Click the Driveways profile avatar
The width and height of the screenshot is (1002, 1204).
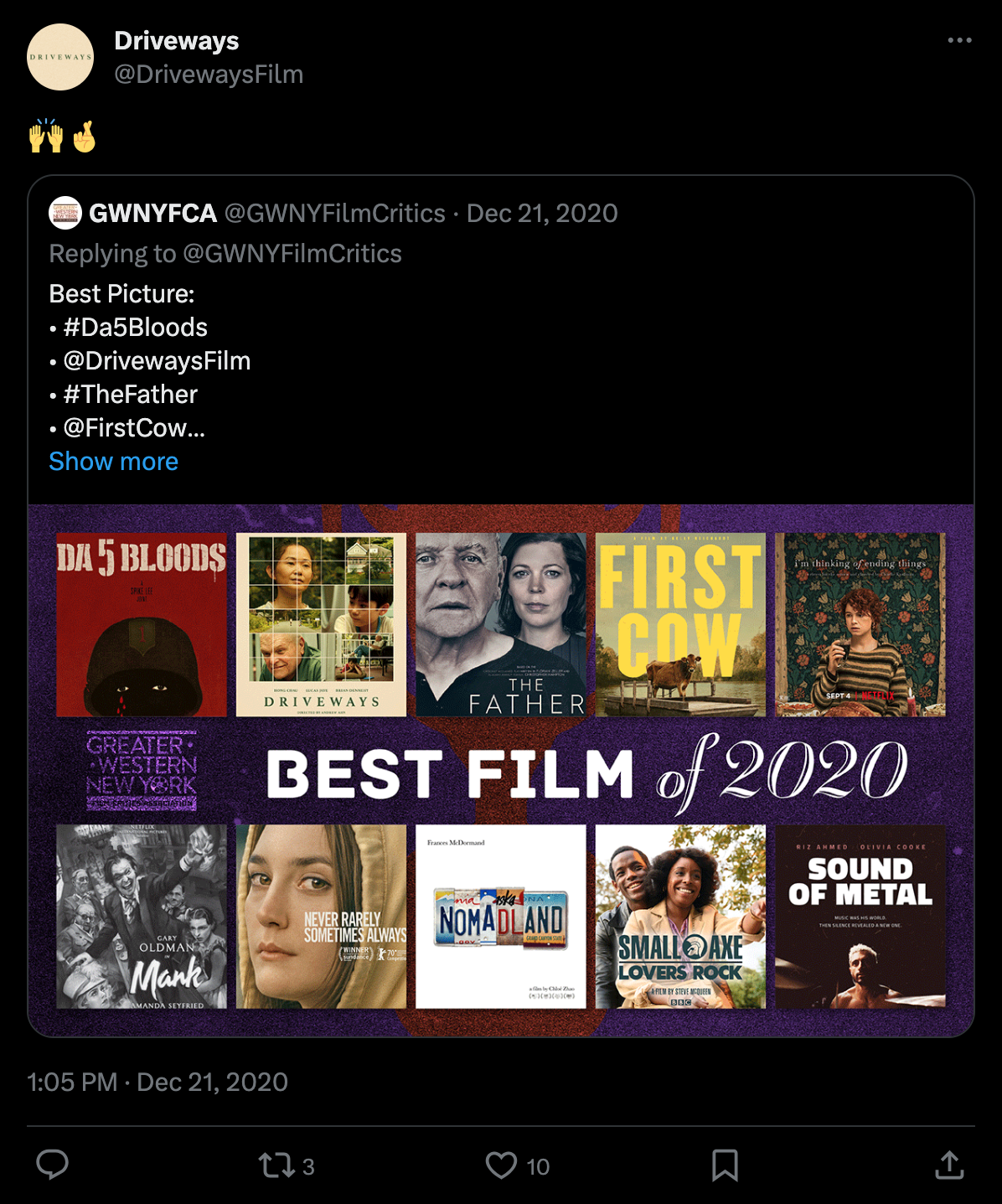click(60, 57)
